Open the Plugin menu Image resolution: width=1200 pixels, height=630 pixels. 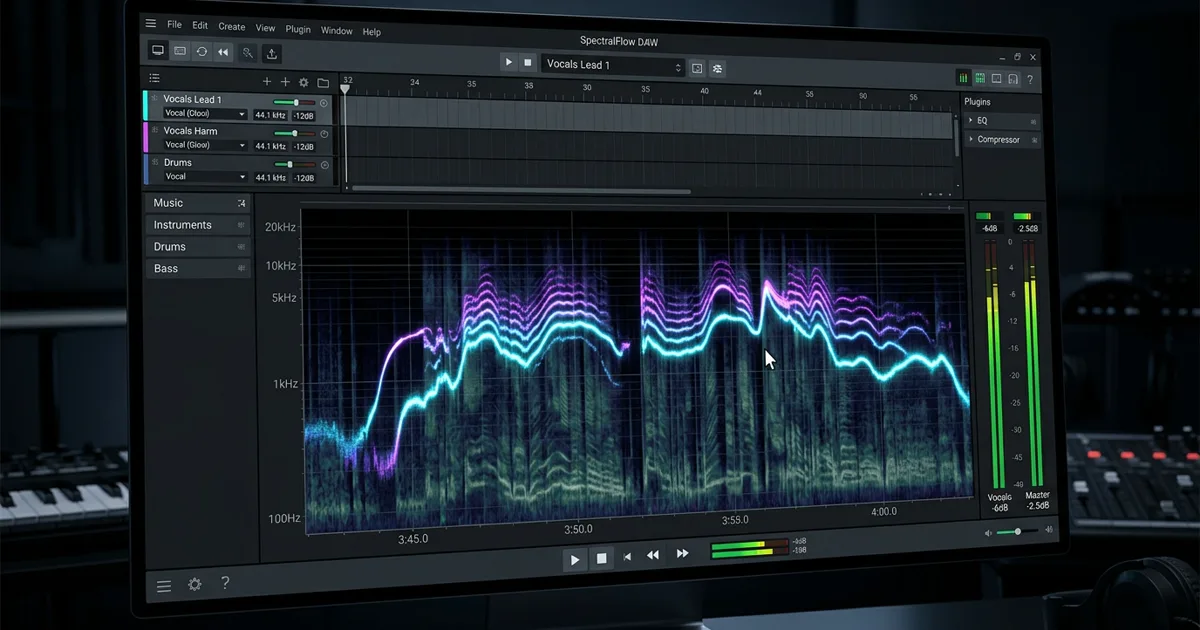298,30
